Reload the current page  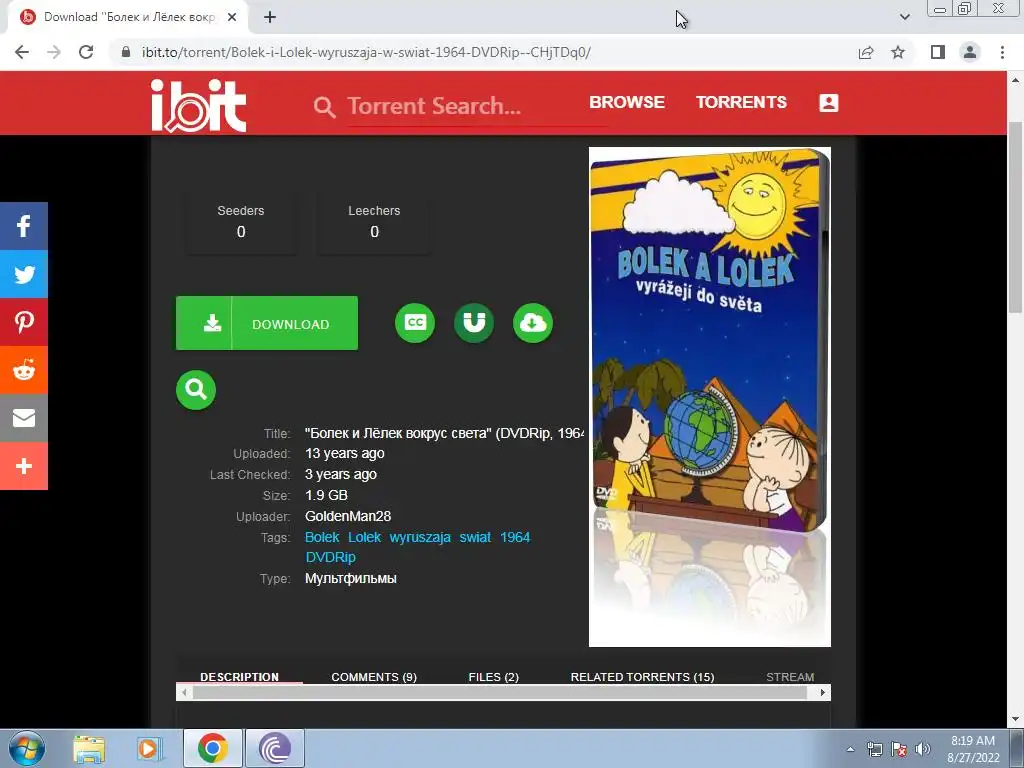[x=86, y=52]
